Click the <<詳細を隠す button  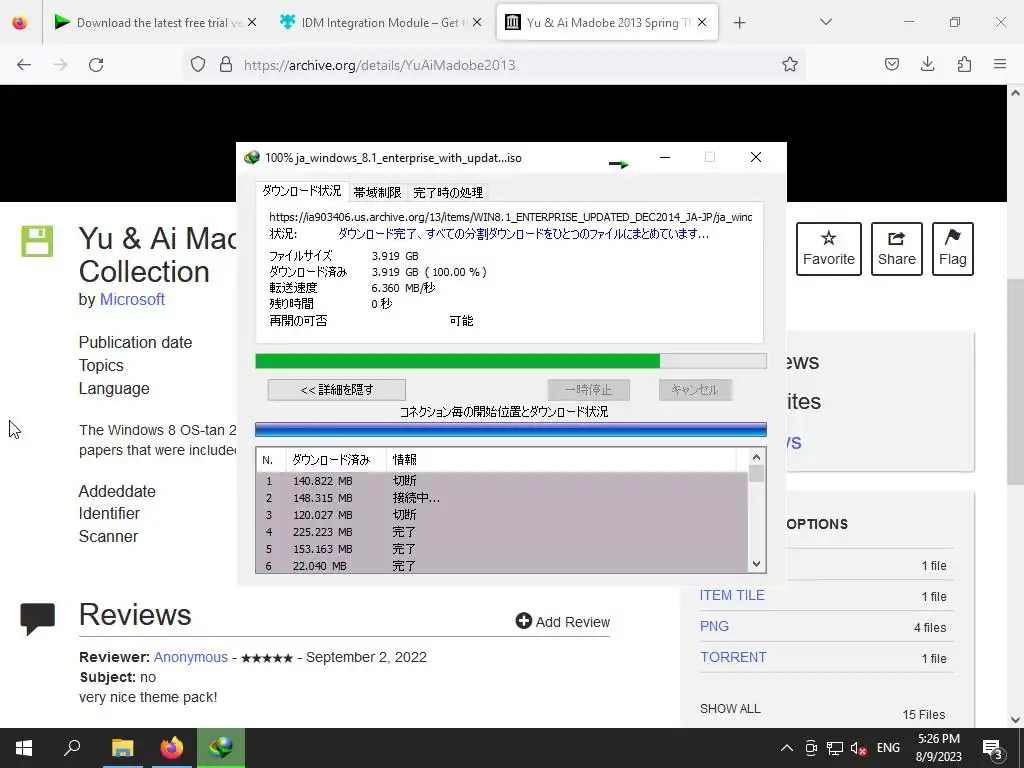click(336, 390)
